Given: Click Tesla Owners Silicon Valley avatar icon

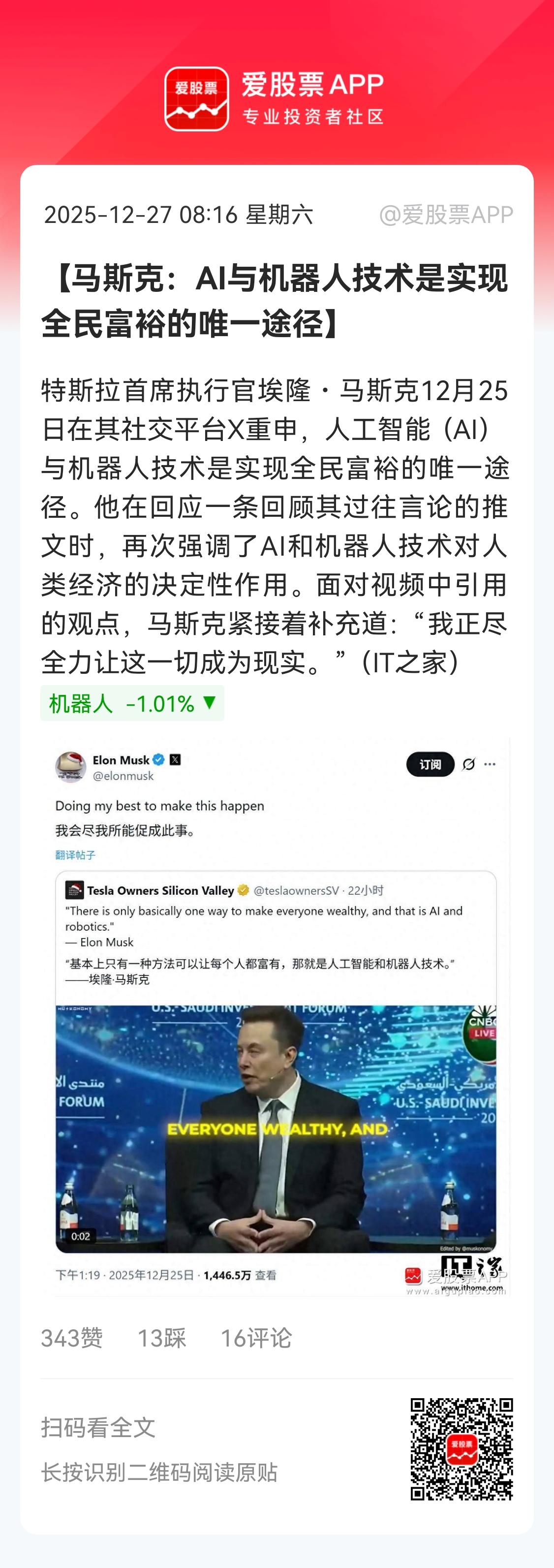Looking at the screenshot, I should (74, 890).
